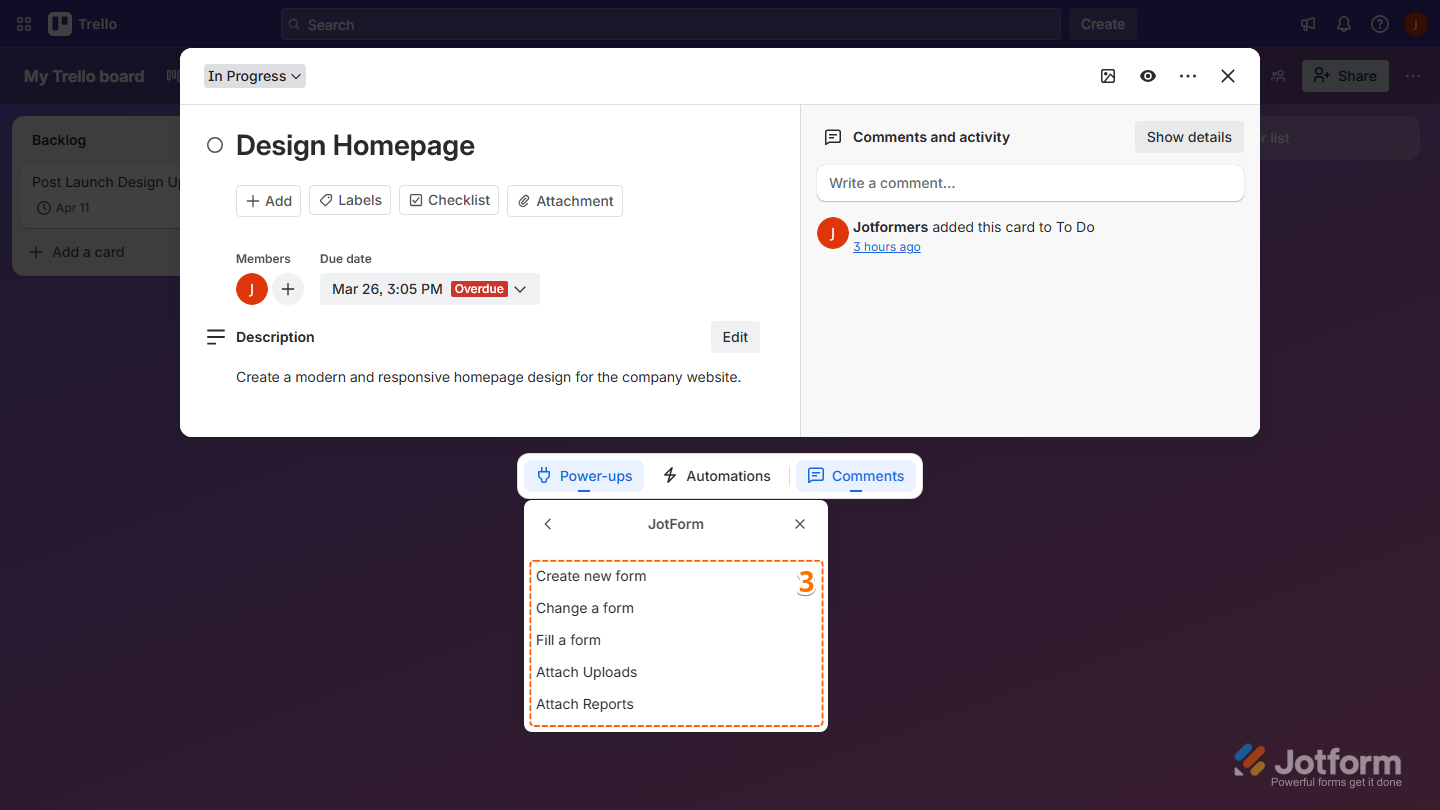
Task: Select Change a form
Action: pos(585,608)
